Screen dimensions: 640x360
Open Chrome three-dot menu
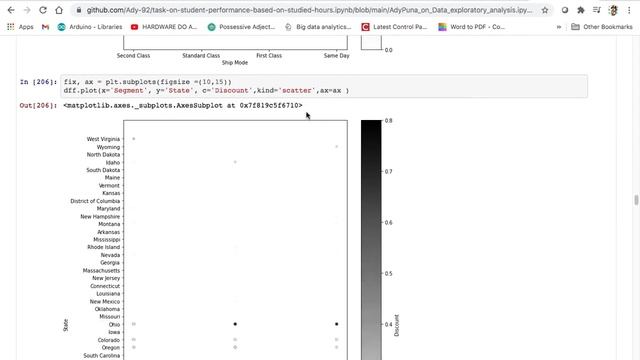629,10
